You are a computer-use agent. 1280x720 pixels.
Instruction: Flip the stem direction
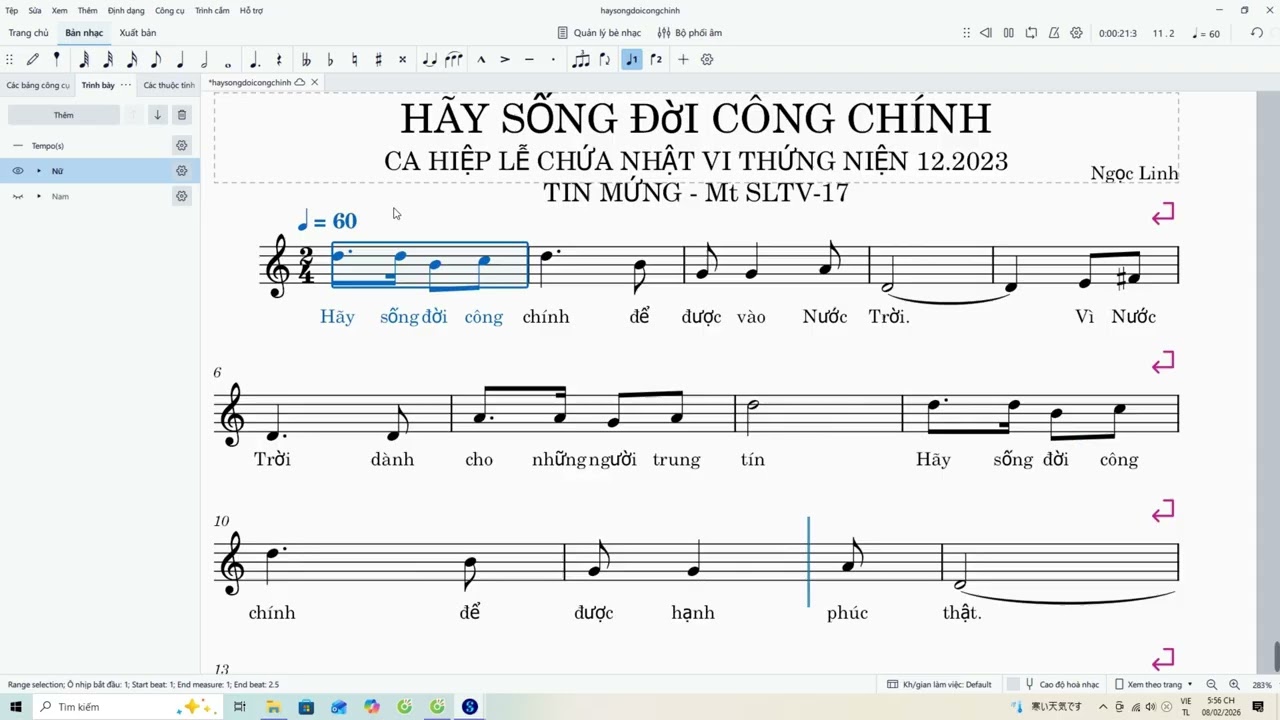(x=605, y=60)
